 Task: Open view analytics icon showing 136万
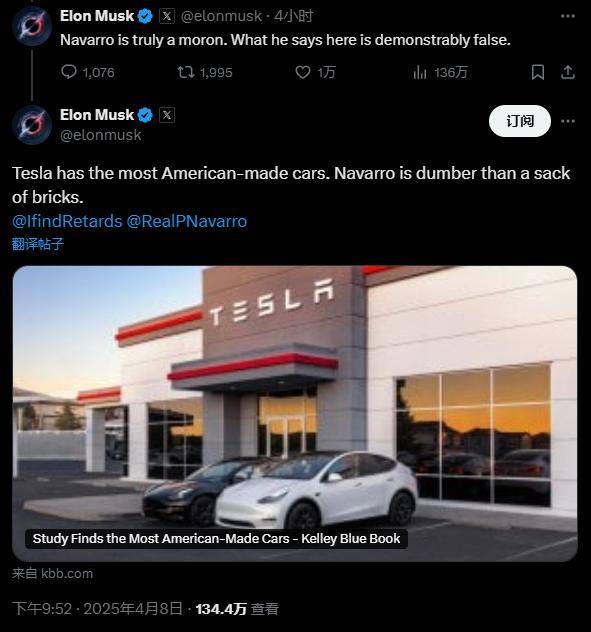[420, 73]
